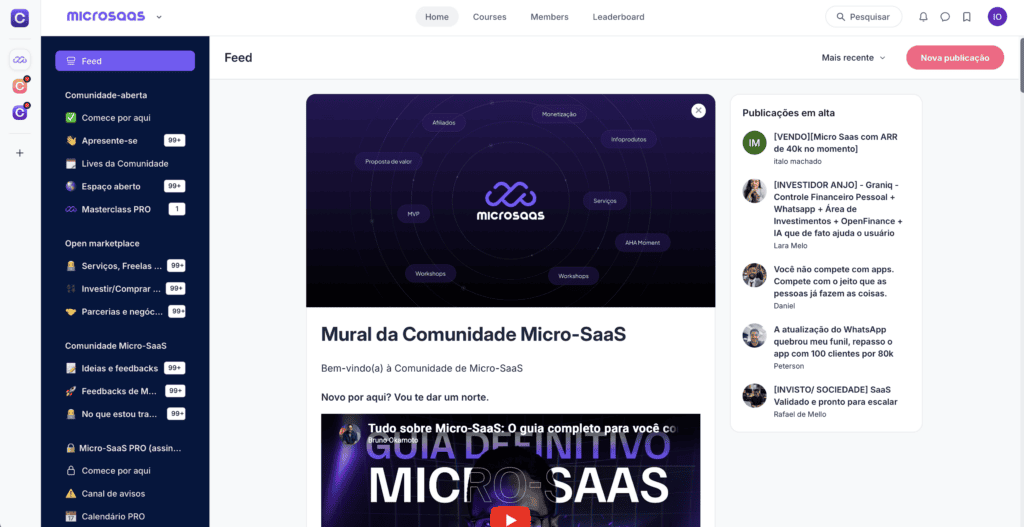Open the Investir/Comprar space
Image resolution: width=1024 pixels, height=527 pixels.
click(x=125, y=289)
